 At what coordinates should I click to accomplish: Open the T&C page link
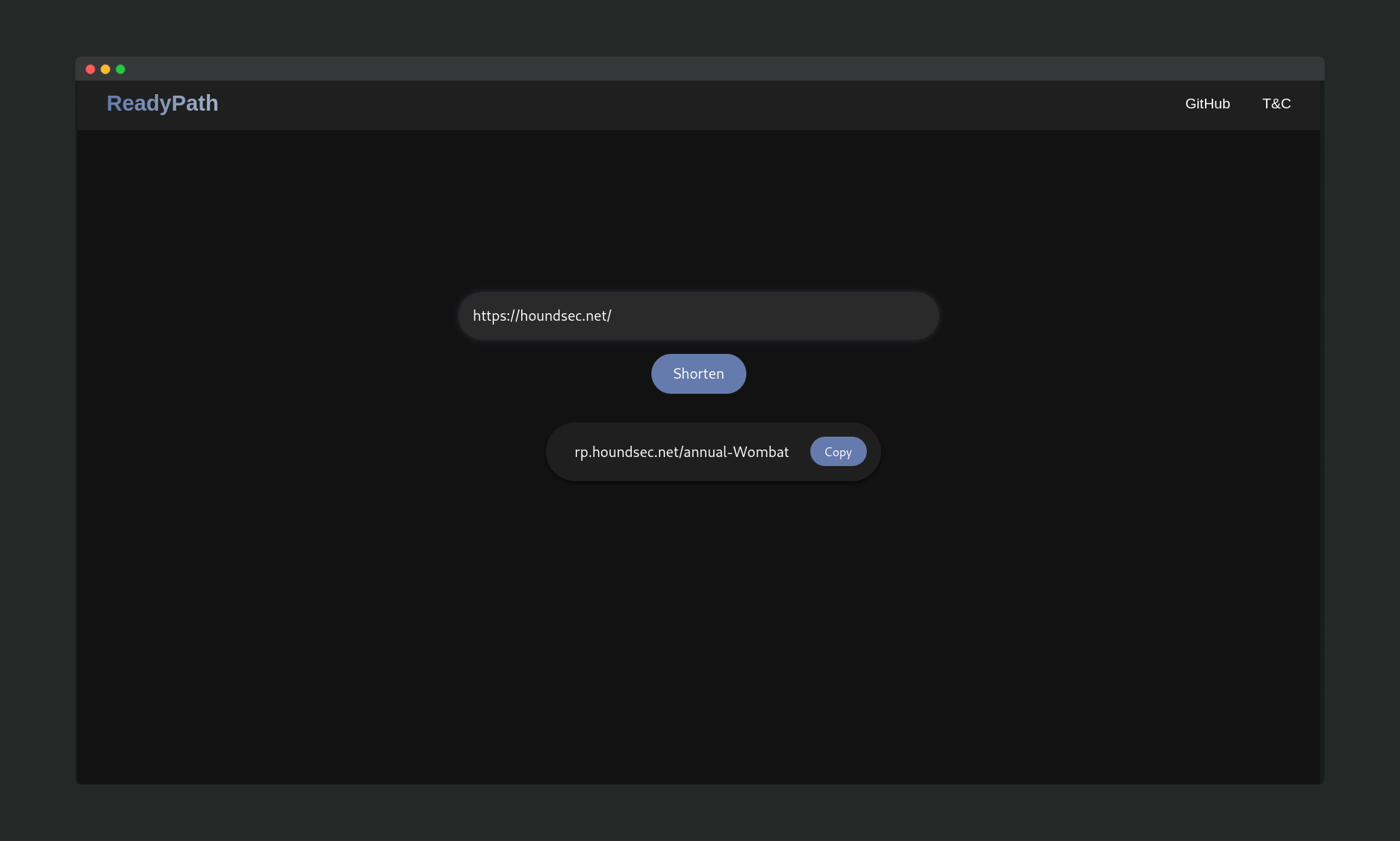1276,104
